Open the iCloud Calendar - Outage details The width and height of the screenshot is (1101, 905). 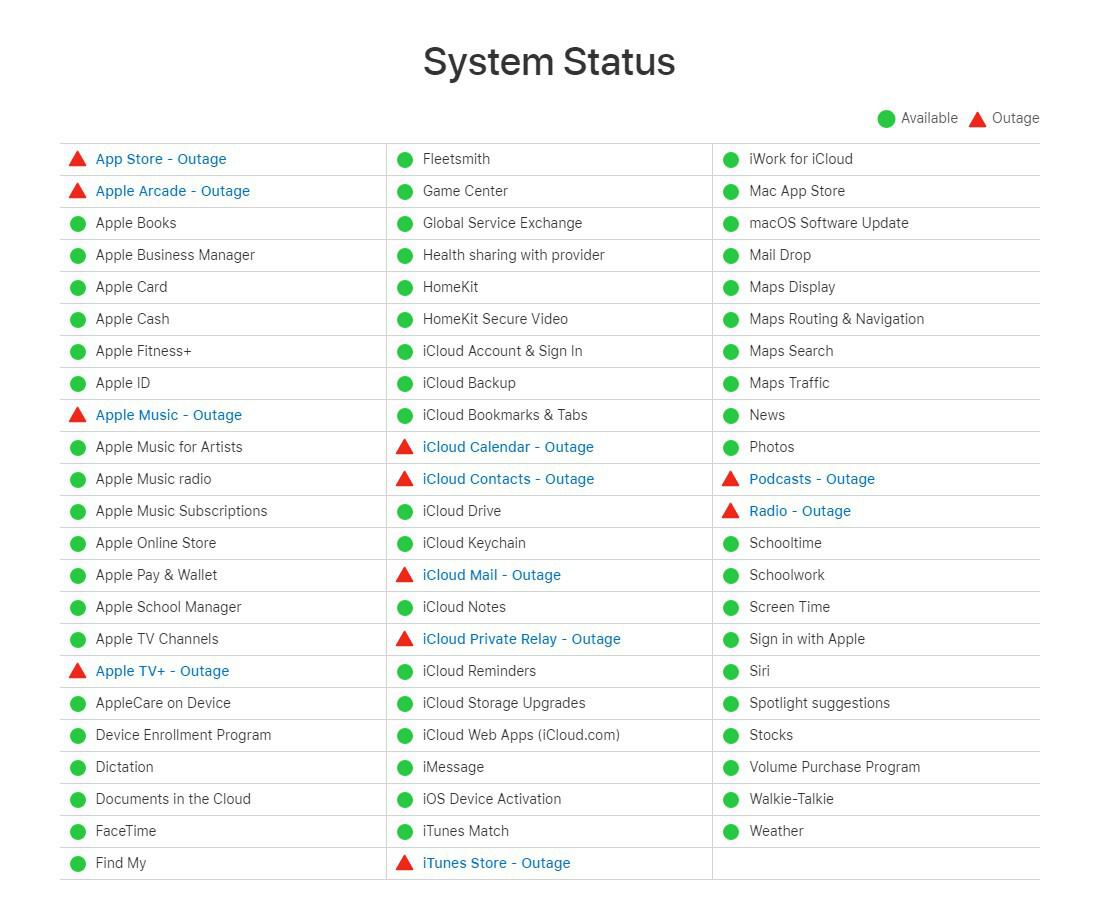(x=508, y=447)
